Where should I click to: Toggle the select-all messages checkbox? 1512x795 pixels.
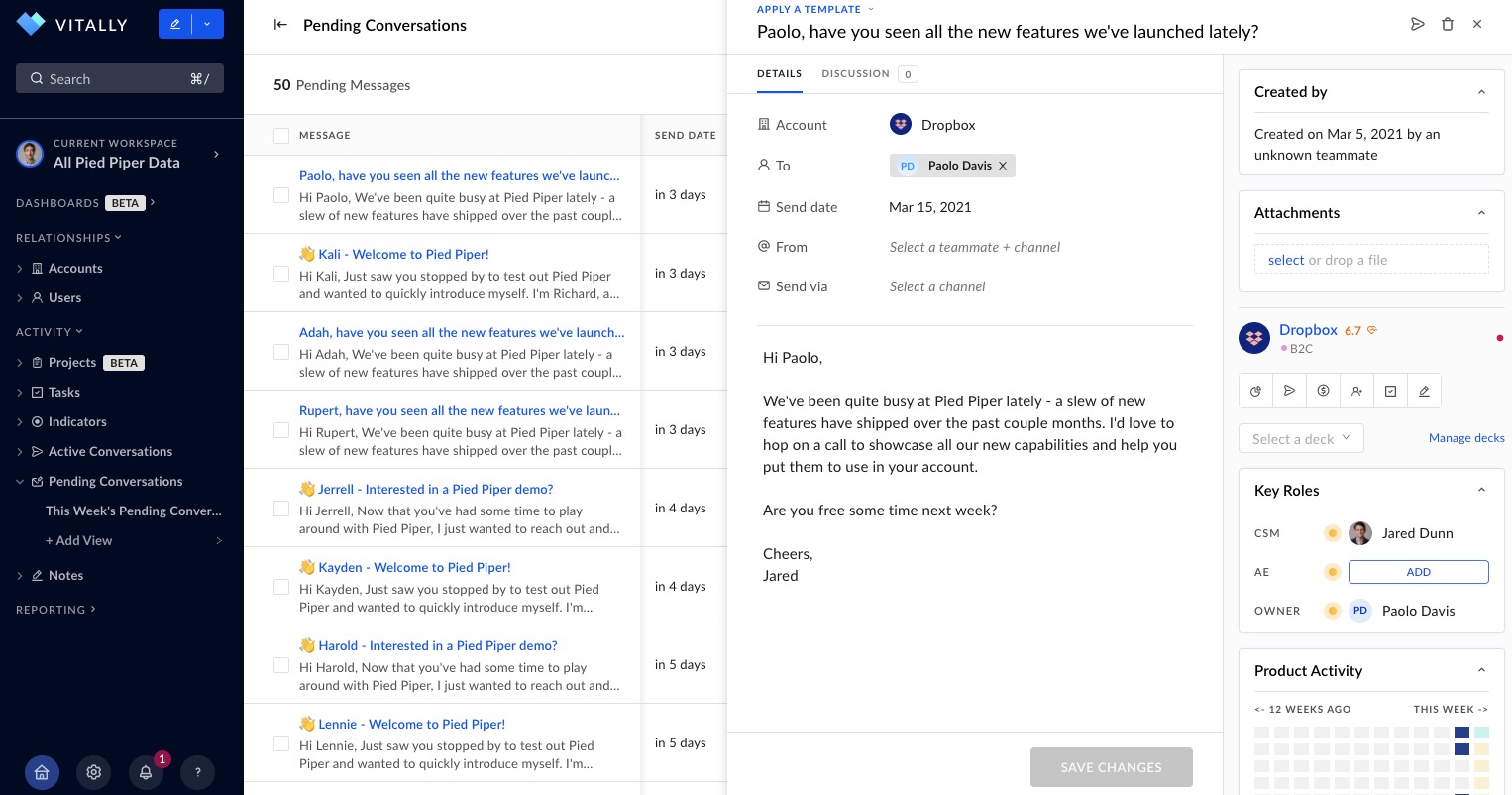[x=281, y=135]
